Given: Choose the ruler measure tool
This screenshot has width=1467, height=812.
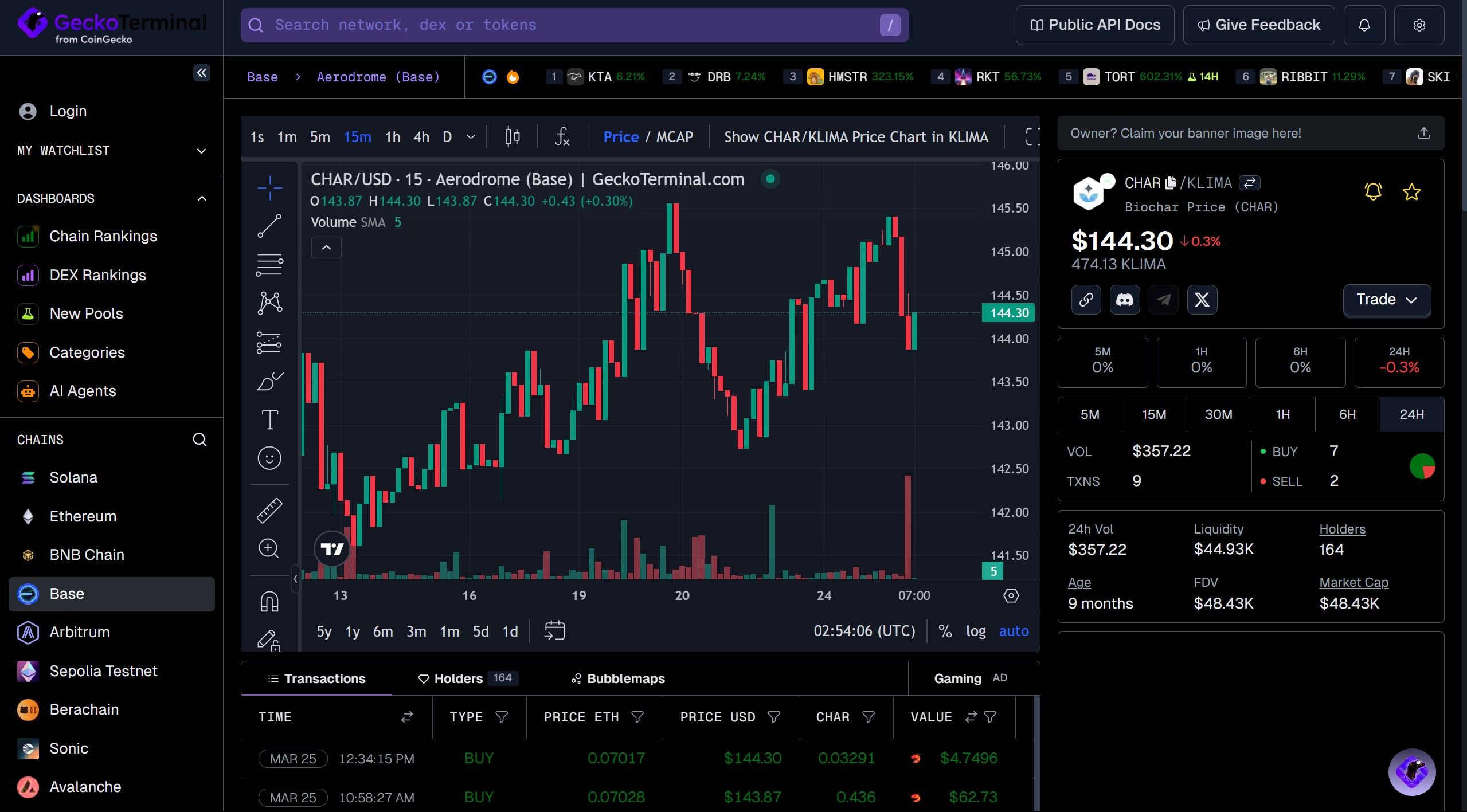Looking at the screenshot, I should (x=269, y=510).
